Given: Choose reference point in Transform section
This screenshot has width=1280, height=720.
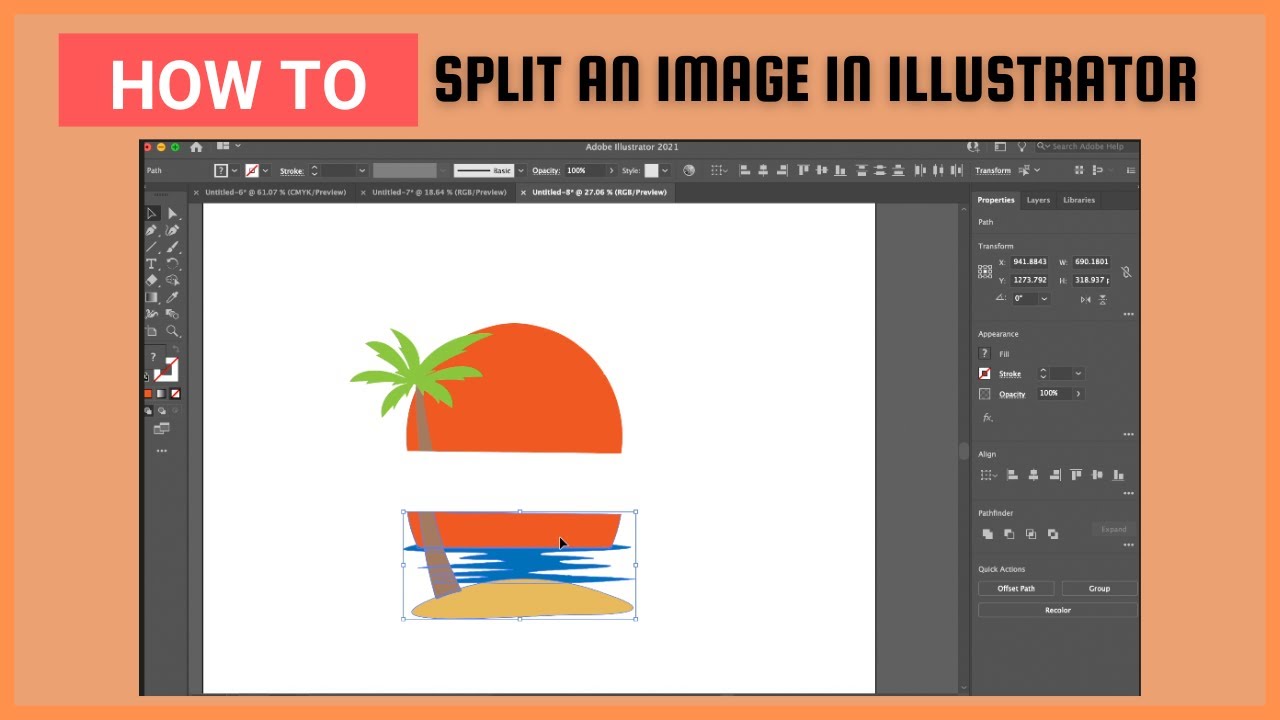Looking at the screenshot, I should click(985, 271).
